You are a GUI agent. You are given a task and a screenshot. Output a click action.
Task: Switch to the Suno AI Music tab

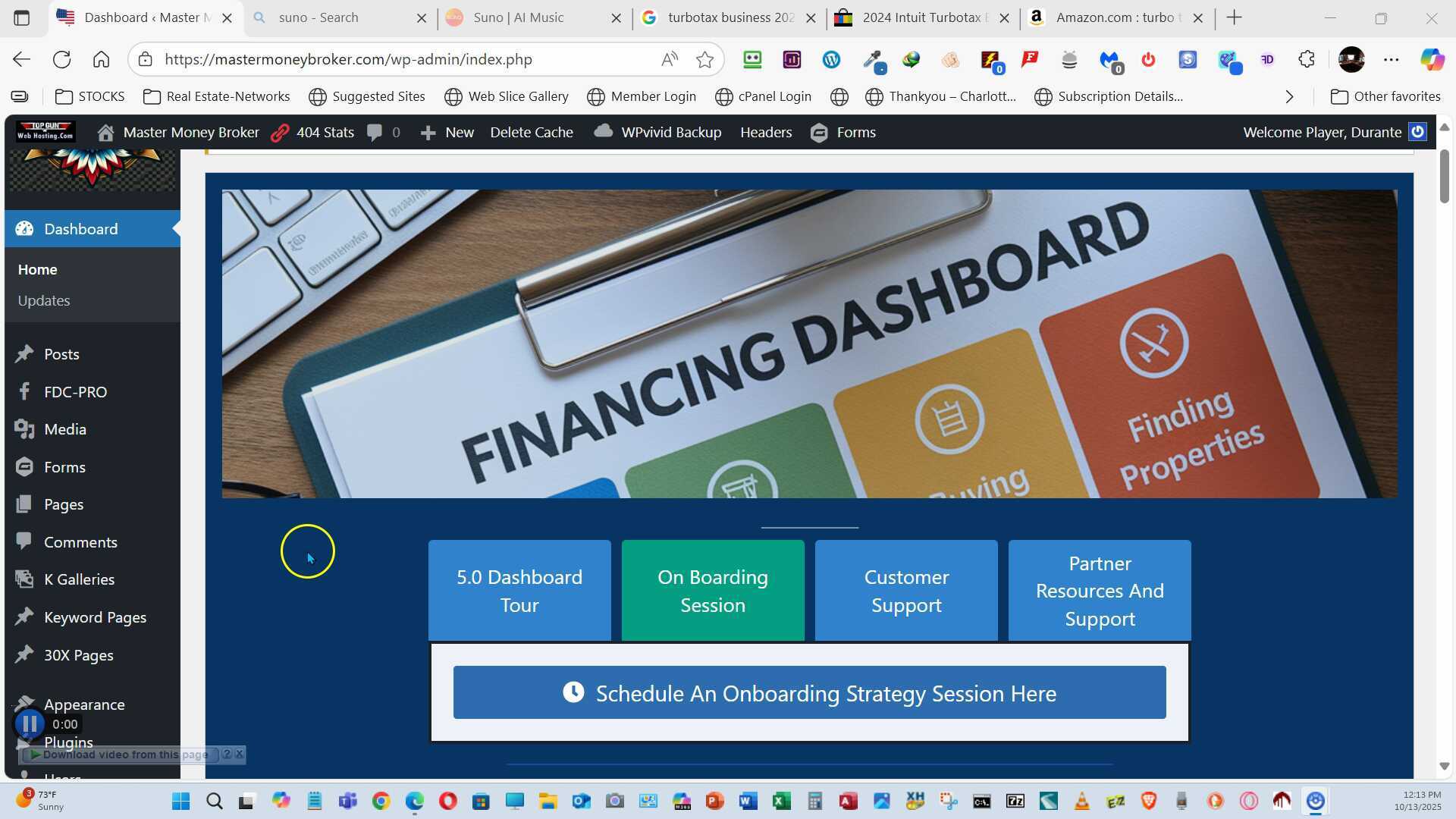[519, 17]
